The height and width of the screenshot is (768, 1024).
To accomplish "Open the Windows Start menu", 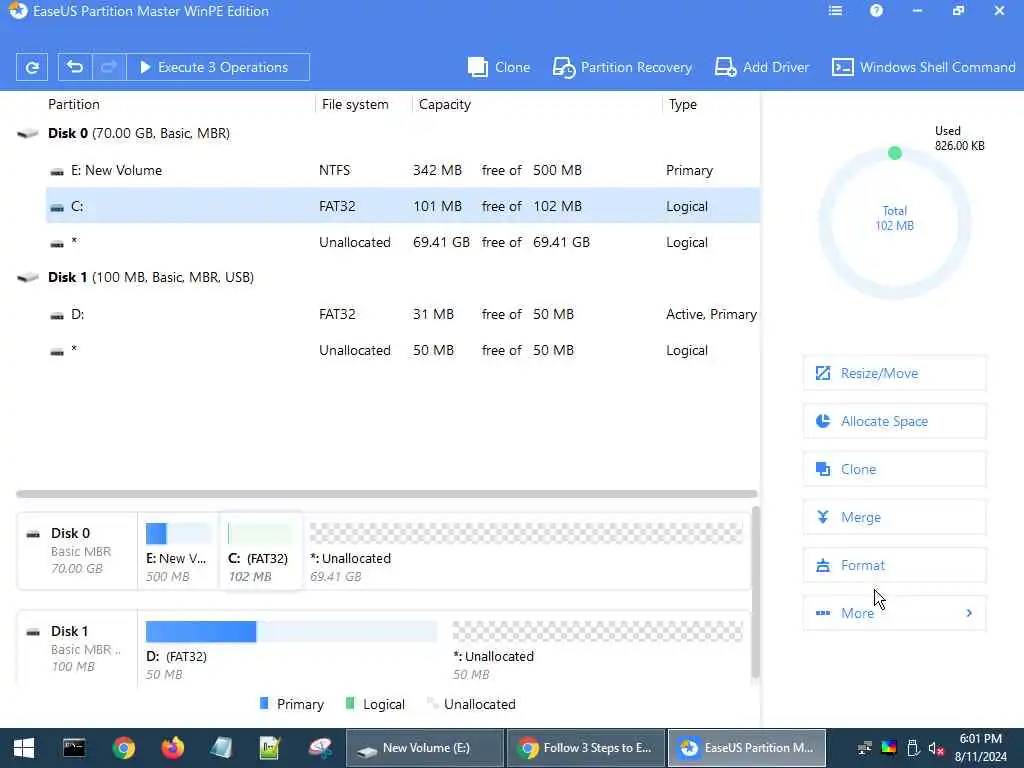I will (x=24, y=748).
